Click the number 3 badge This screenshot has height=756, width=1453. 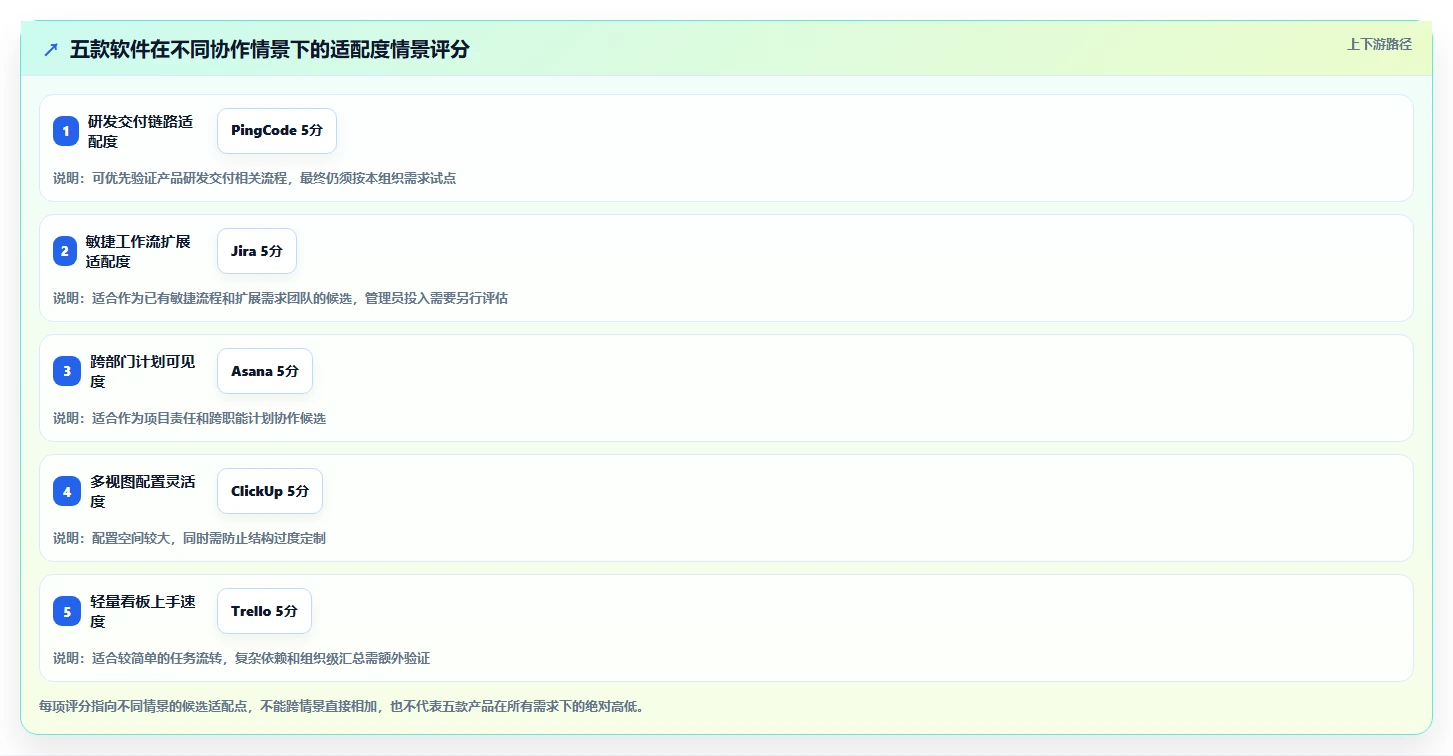coord(67,371)
